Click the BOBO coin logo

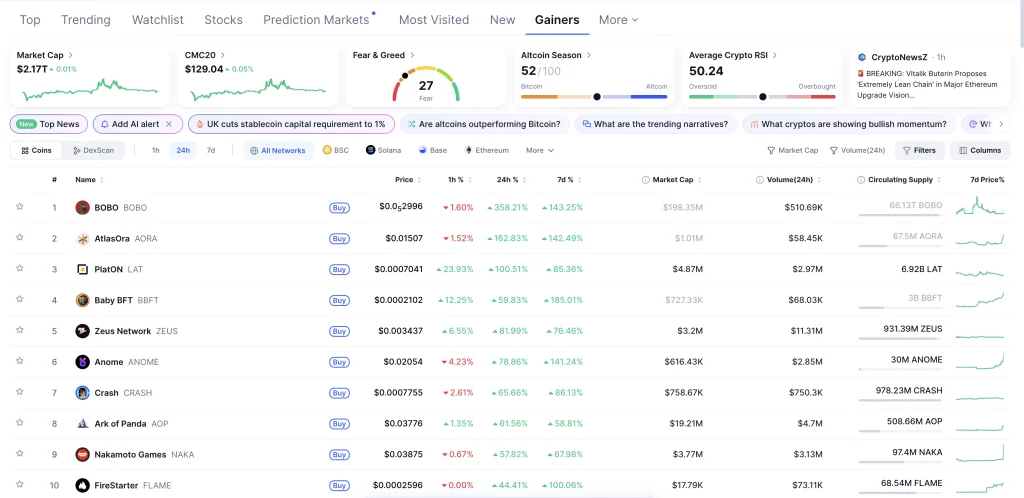coord(82,208)
